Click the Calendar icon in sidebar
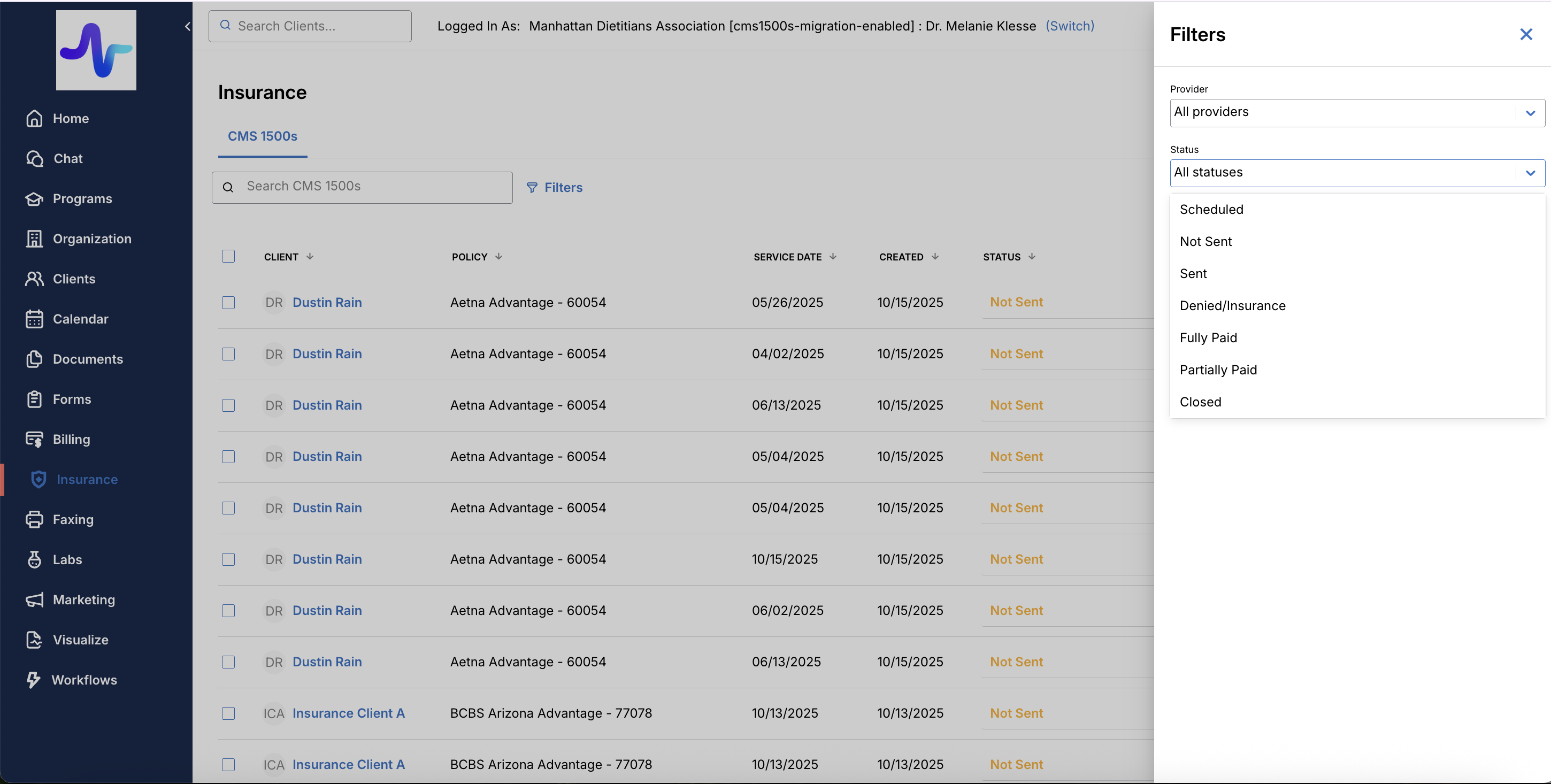Image resolution: width=1551 pixels, height=784 pixels. (34, 319)
